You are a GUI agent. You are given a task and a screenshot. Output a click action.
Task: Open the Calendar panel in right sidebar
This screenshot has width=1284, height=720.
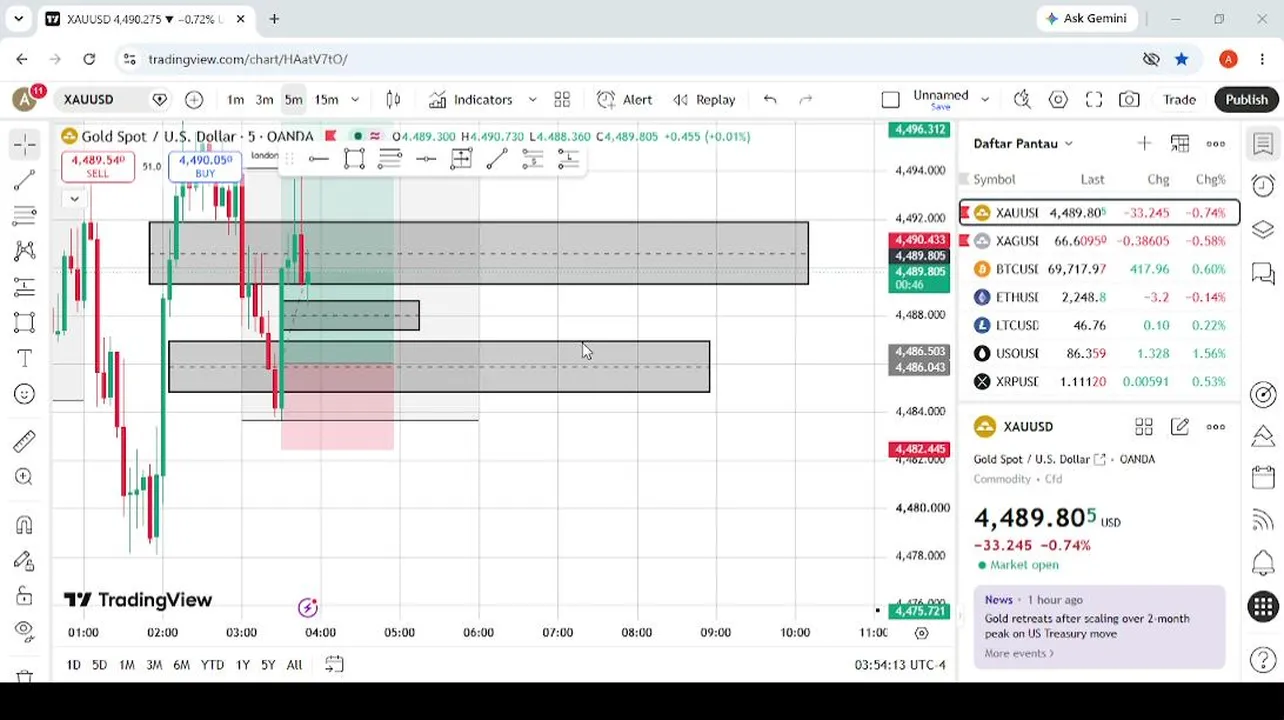click(x=1263, y=478)
